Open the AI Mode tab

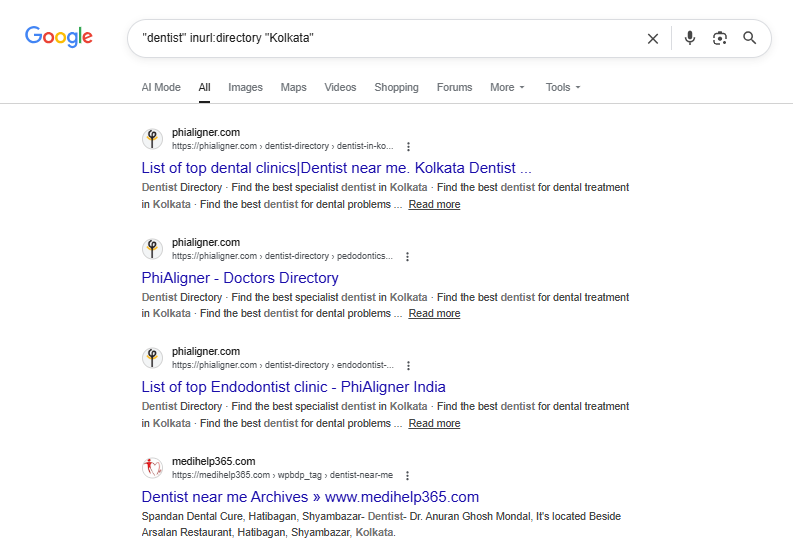coord(161,87)
